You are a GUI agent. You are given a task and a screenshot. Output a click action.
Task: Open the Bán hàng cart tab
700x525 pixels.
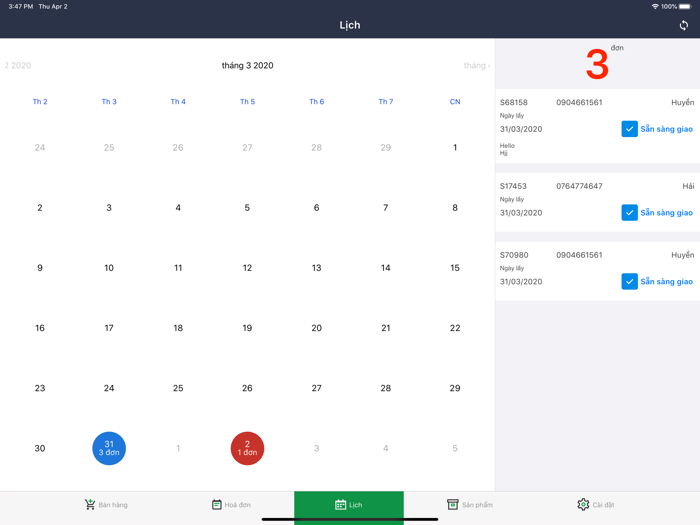[106, 504]
